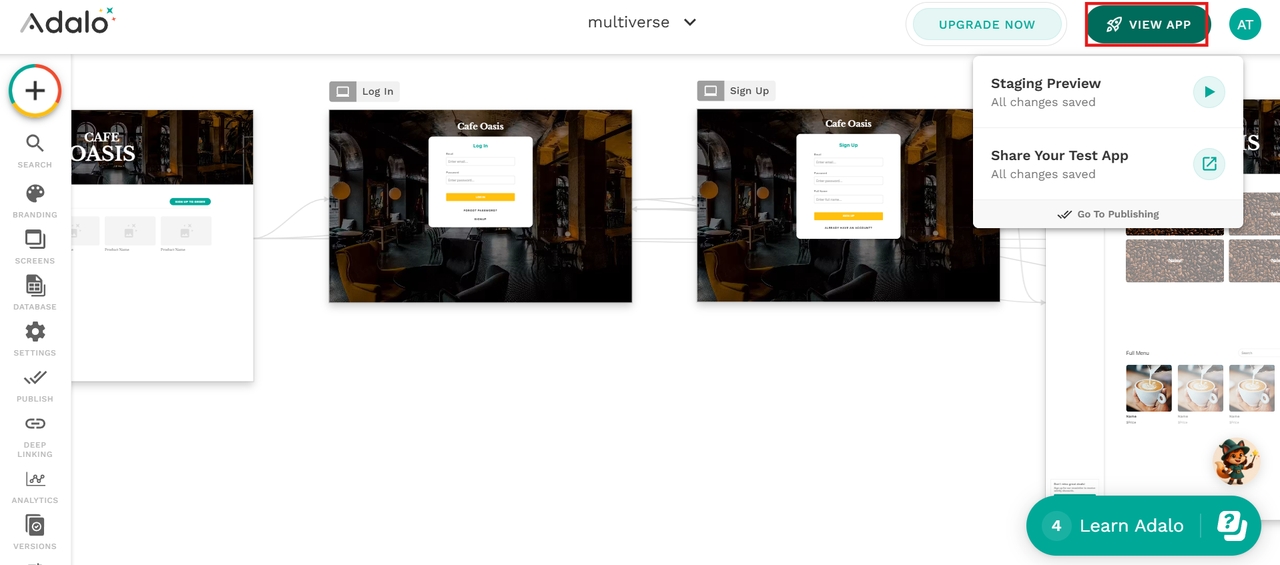Screen dimensions: 1280x565
Task: Select the Cafe Oasis home screen on the left
Action: tap(162, 245)
